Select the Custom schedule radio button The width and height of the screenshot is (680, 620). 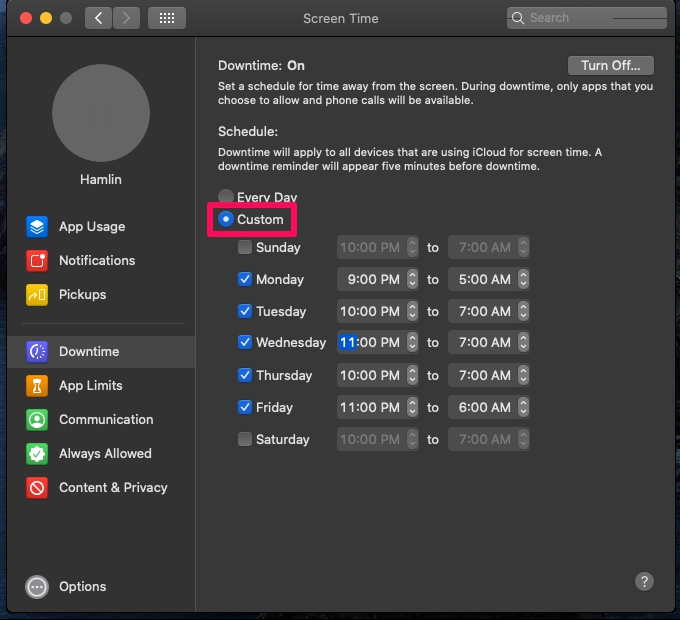click(226, 219)
